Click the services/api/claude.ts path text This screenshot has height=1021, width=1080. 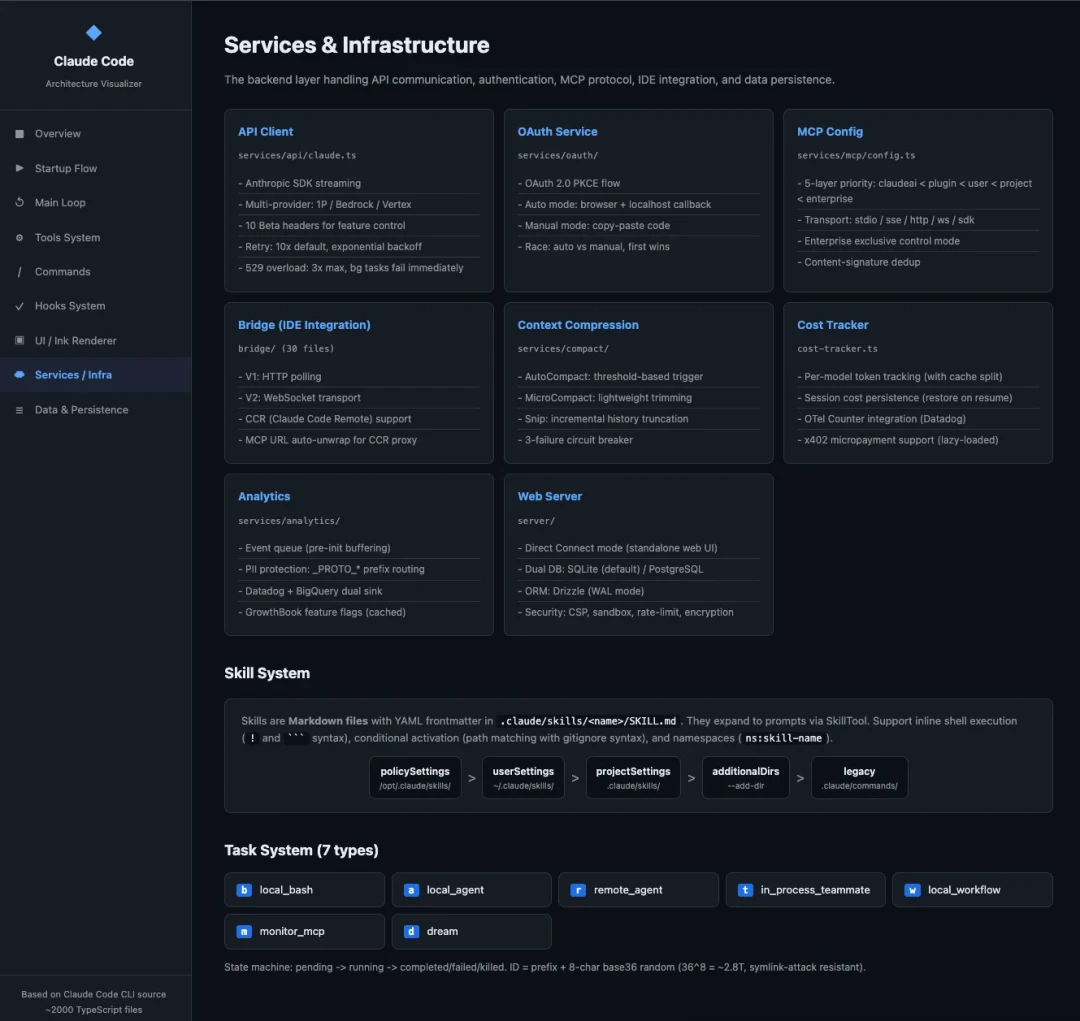(297, 156)
